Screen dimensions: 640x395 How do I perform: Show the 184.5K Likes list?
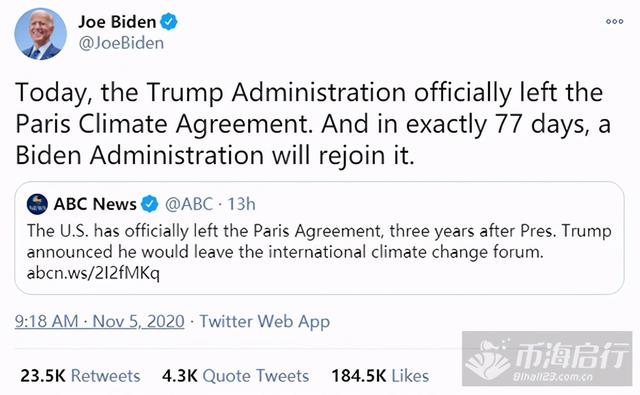(x=380, y=376)
